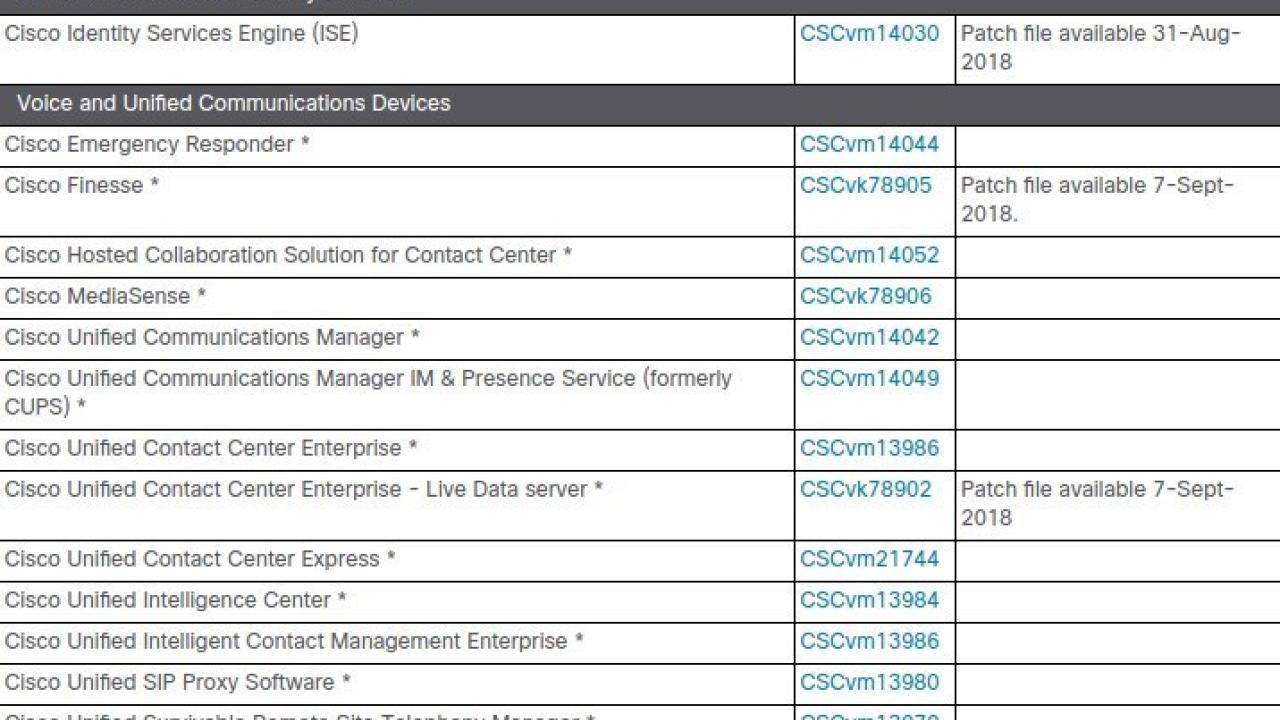Follow the CSCvm14052 link
This screenshot has height=720, width=1280.
coord(869,255)
